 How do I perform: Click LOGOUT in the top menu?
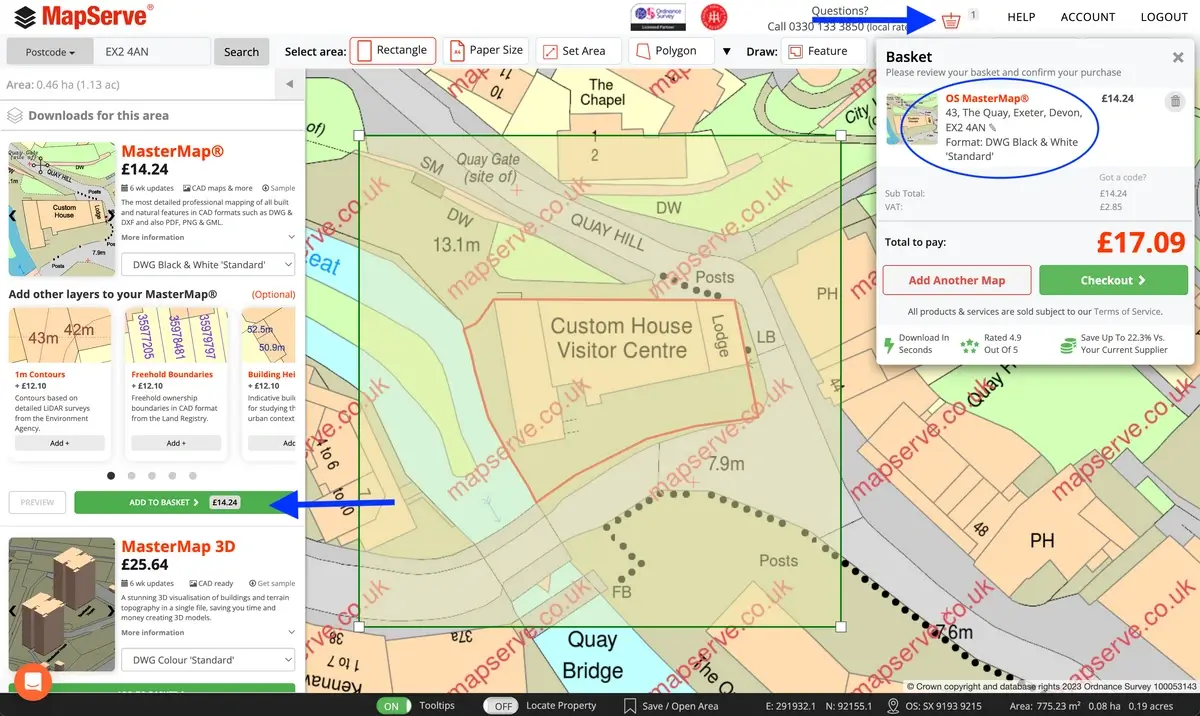click(x=1164, y=17)
